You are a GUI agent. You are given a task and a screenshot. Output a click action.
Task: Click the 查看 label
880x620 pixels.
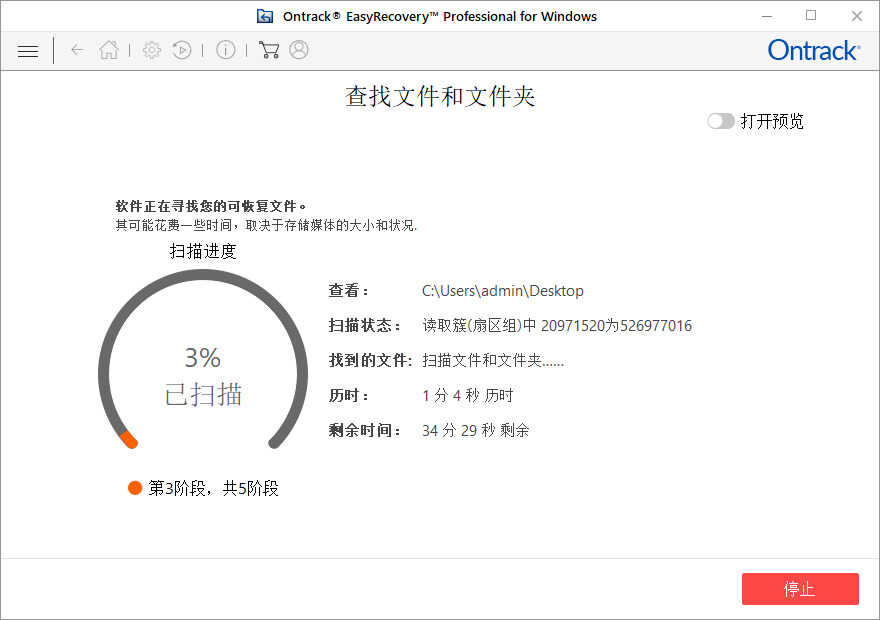[x=349, y=291]
